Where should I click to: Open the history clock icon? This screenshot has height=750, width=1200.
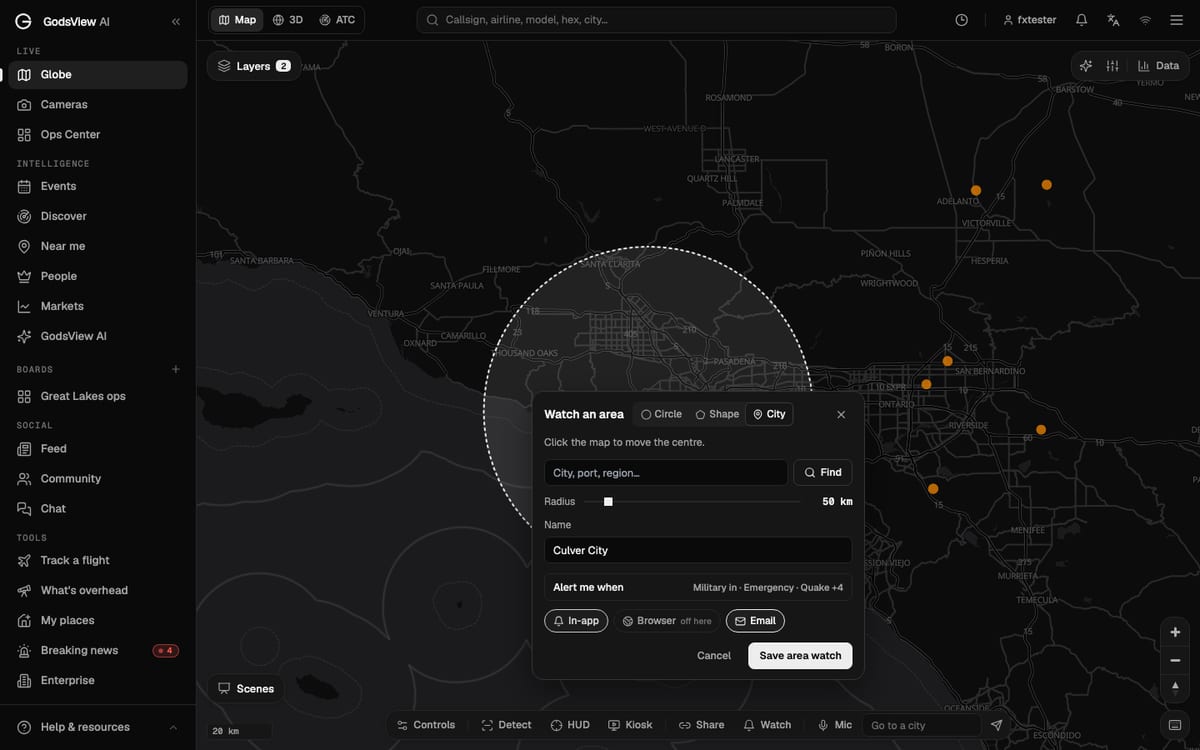(x=961, y=20)
